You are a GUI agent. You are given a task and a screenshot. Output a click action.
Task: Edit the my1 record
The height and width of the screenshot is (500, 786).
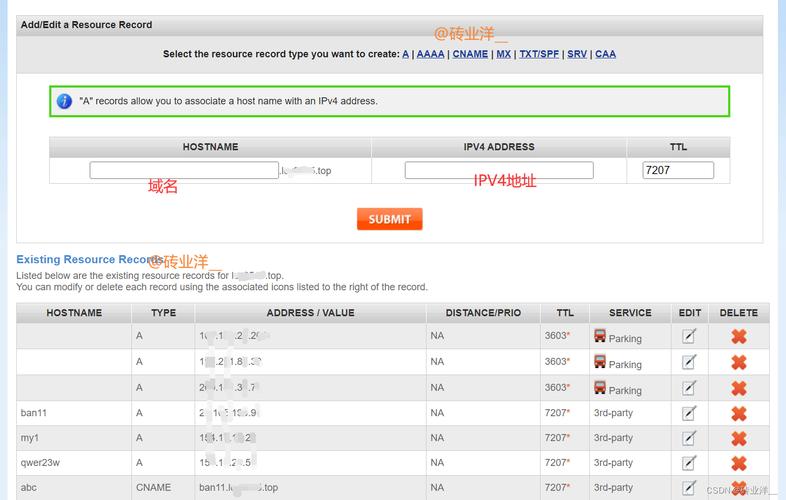[x=689, y=438]
